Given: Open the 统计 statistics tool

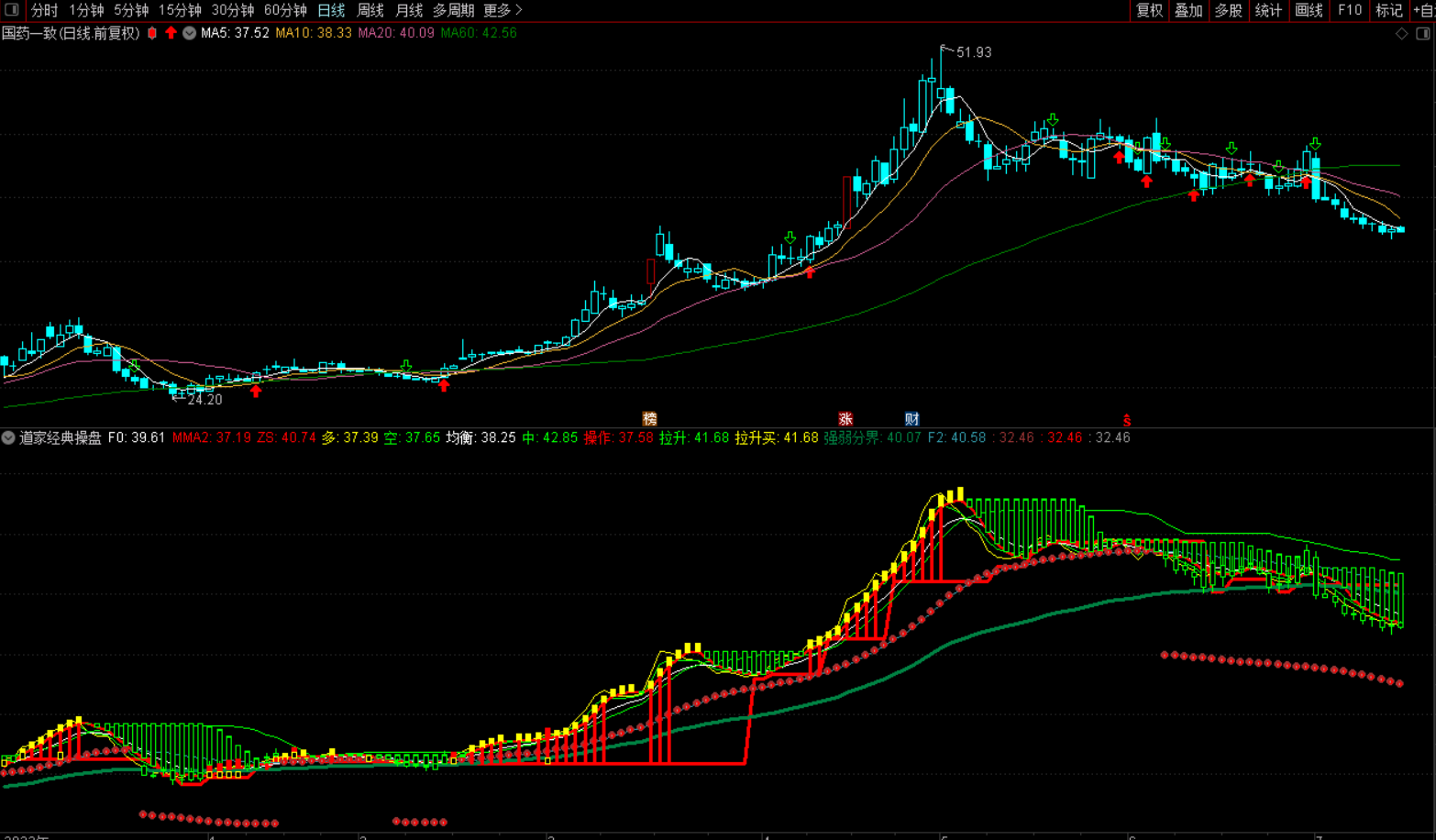Looking at the screenshot, I should [1268, 10].
